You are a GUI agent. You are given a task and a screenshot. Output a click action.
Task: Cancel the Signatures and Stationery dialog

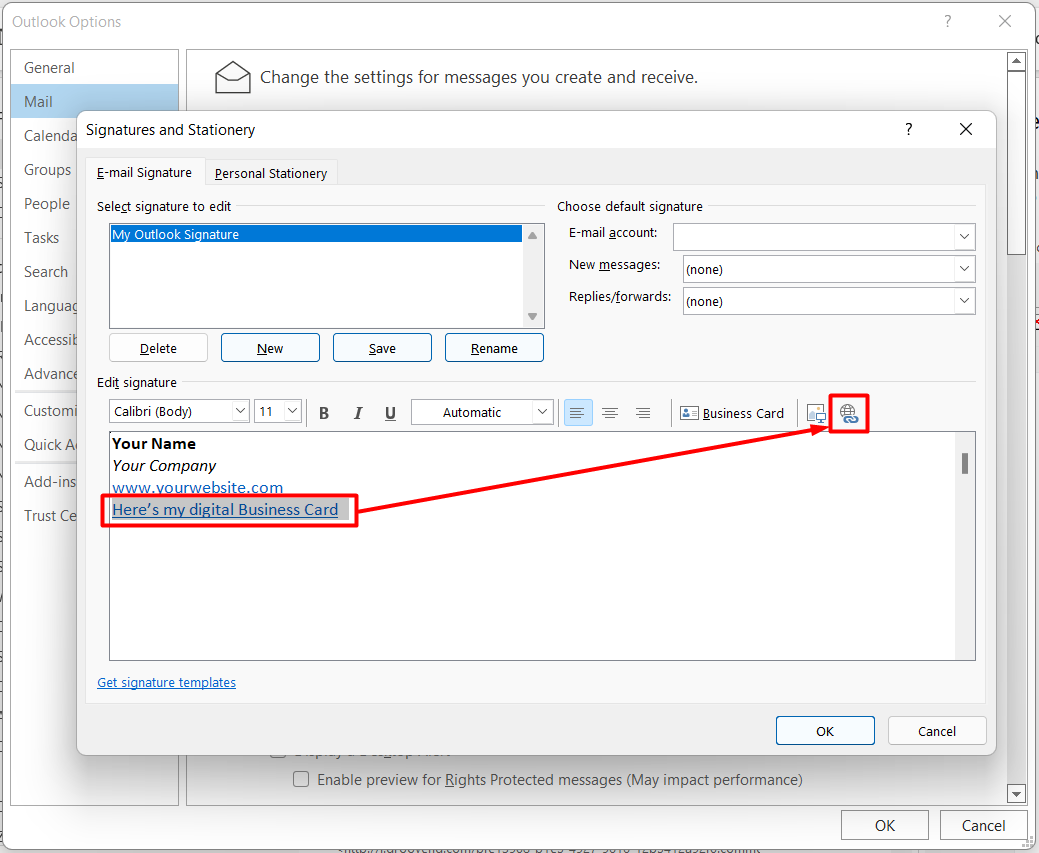click(x=937, y=730)
